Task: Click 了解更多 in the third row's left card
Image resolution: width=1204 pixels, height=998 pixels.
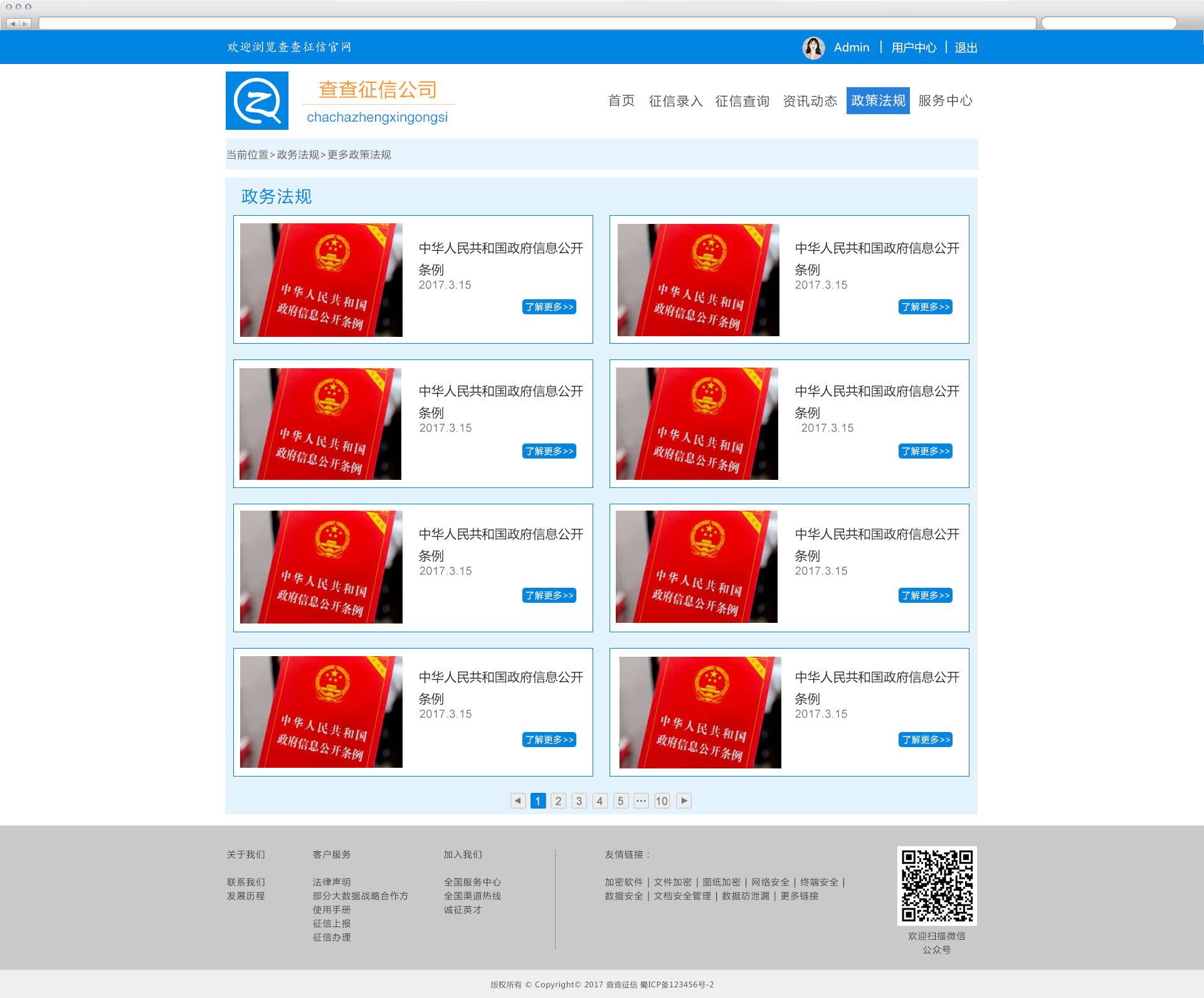Action: (549, 595)
